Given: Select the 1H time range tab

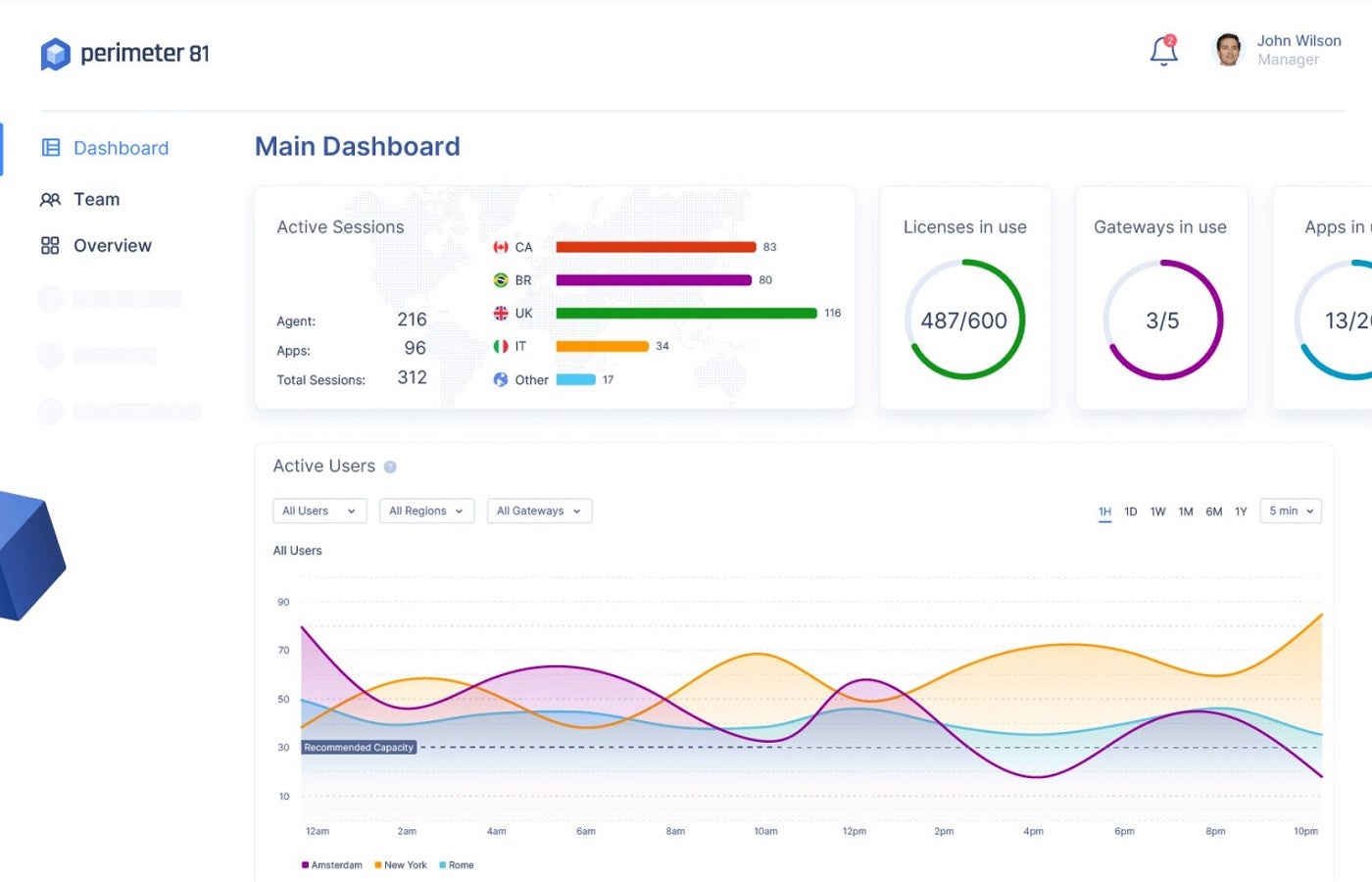Looking at the screenshot, I should (1104, 512).
